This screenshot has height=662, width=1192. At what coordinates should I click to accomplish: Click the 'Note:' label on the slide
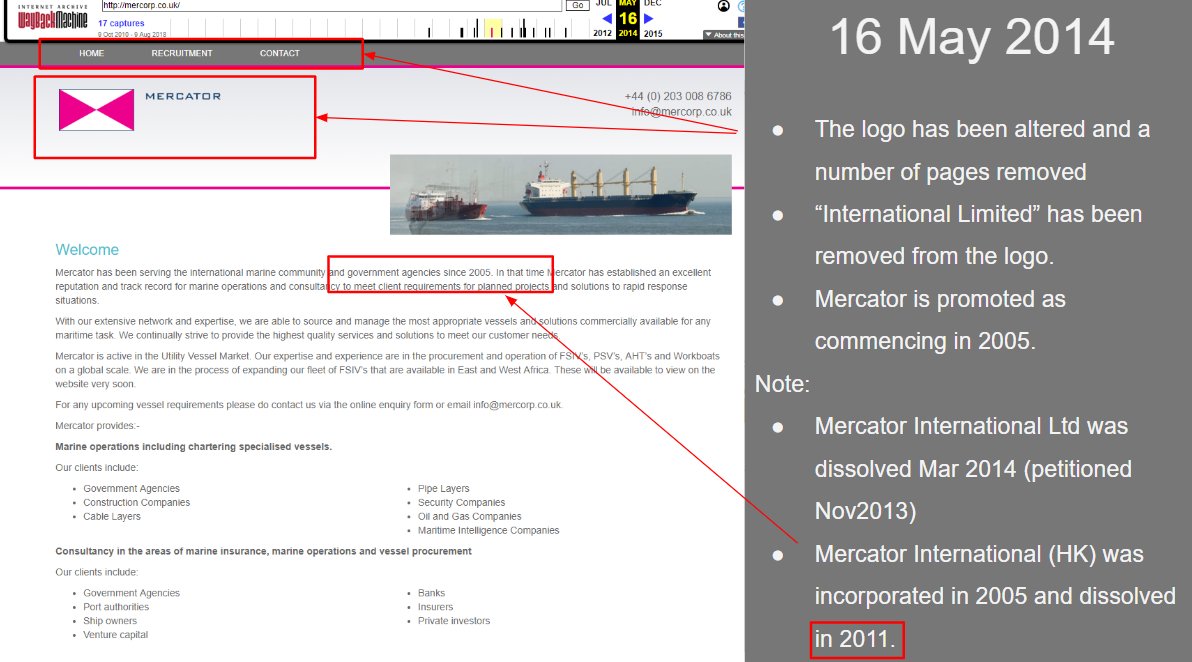(782, 384)
